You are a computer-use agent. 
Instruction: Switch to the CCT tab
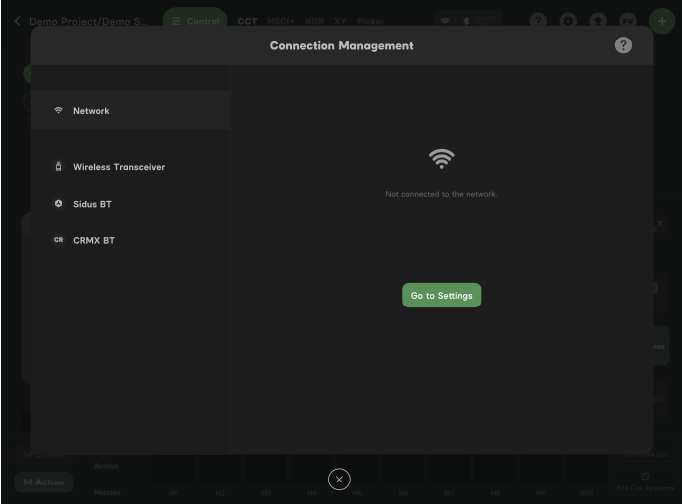(247, 21)
